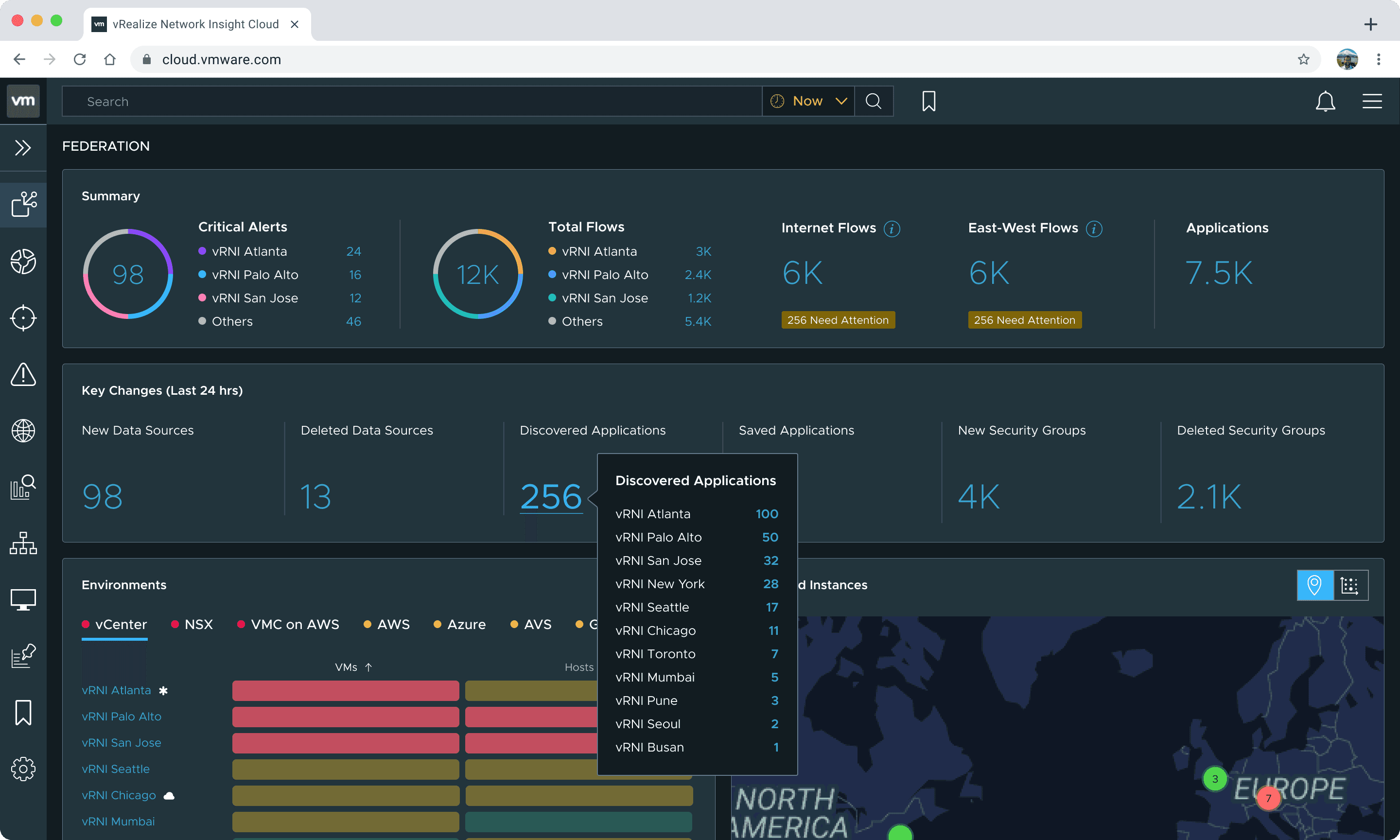Open the aperture-style sidebar icon
The width and height of the screenshot is (1400, 840).
tap(23, 261)
